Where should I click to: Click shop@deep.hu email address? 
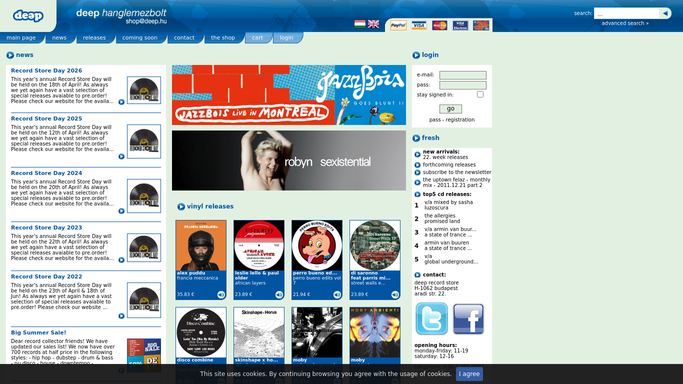pyautogui.click(x=146, y=21)
